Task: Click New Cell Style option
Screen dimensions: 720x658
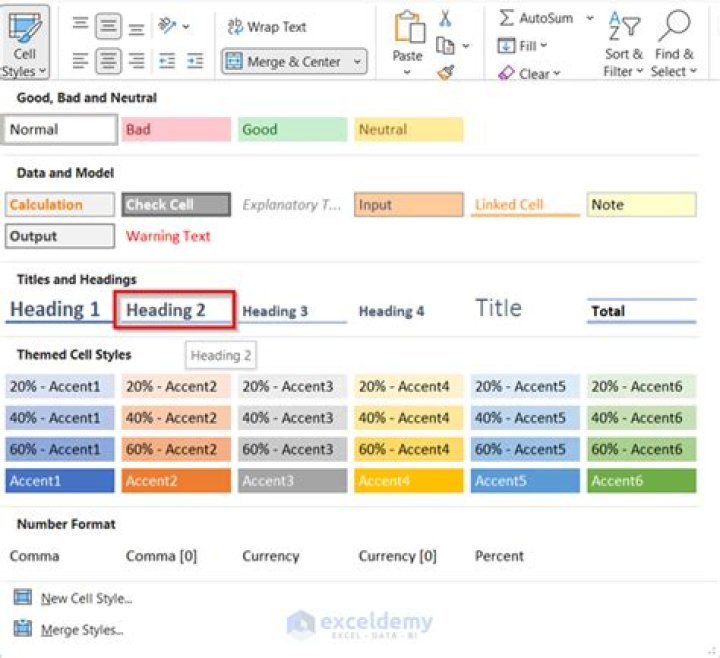Action: (73, 598)
